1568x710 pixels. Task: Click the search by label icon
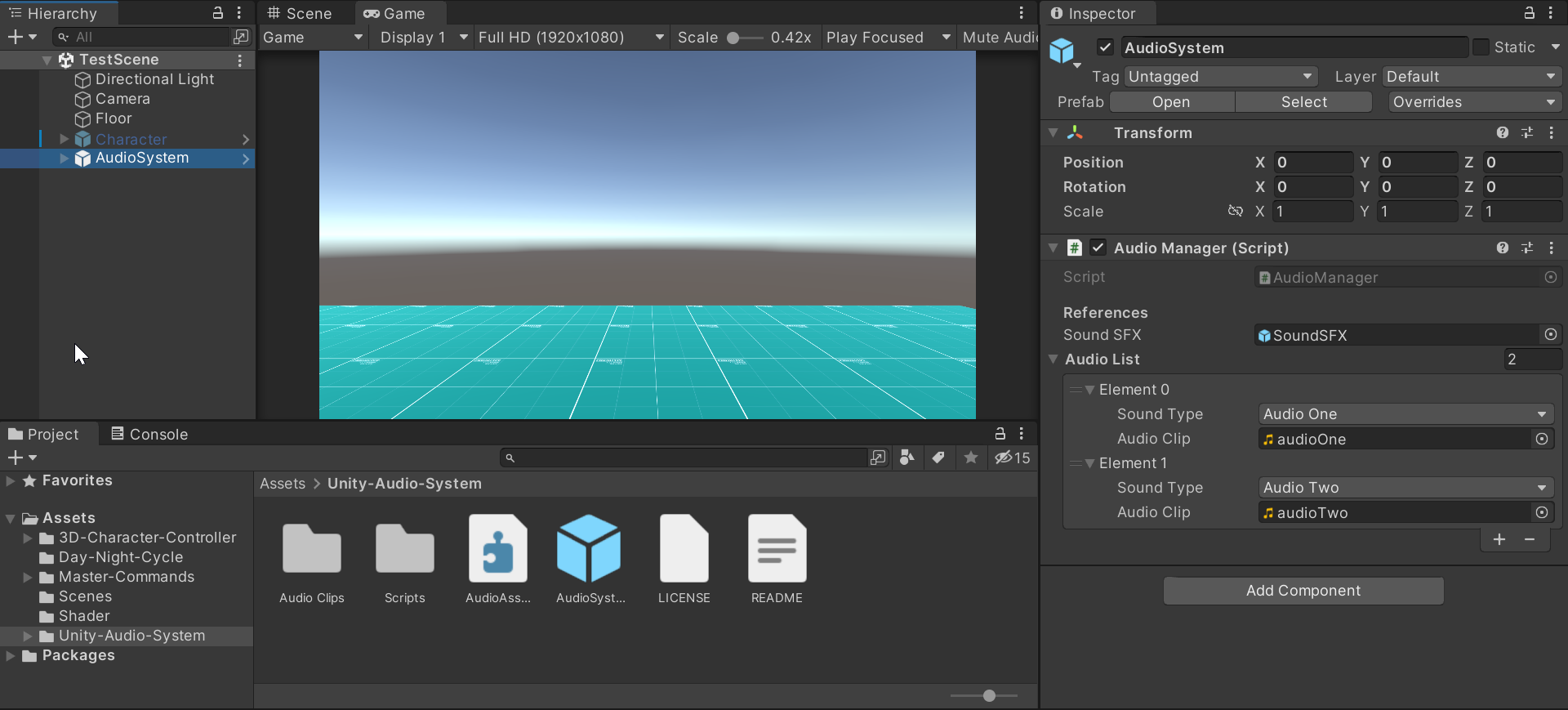coord(938,458)
